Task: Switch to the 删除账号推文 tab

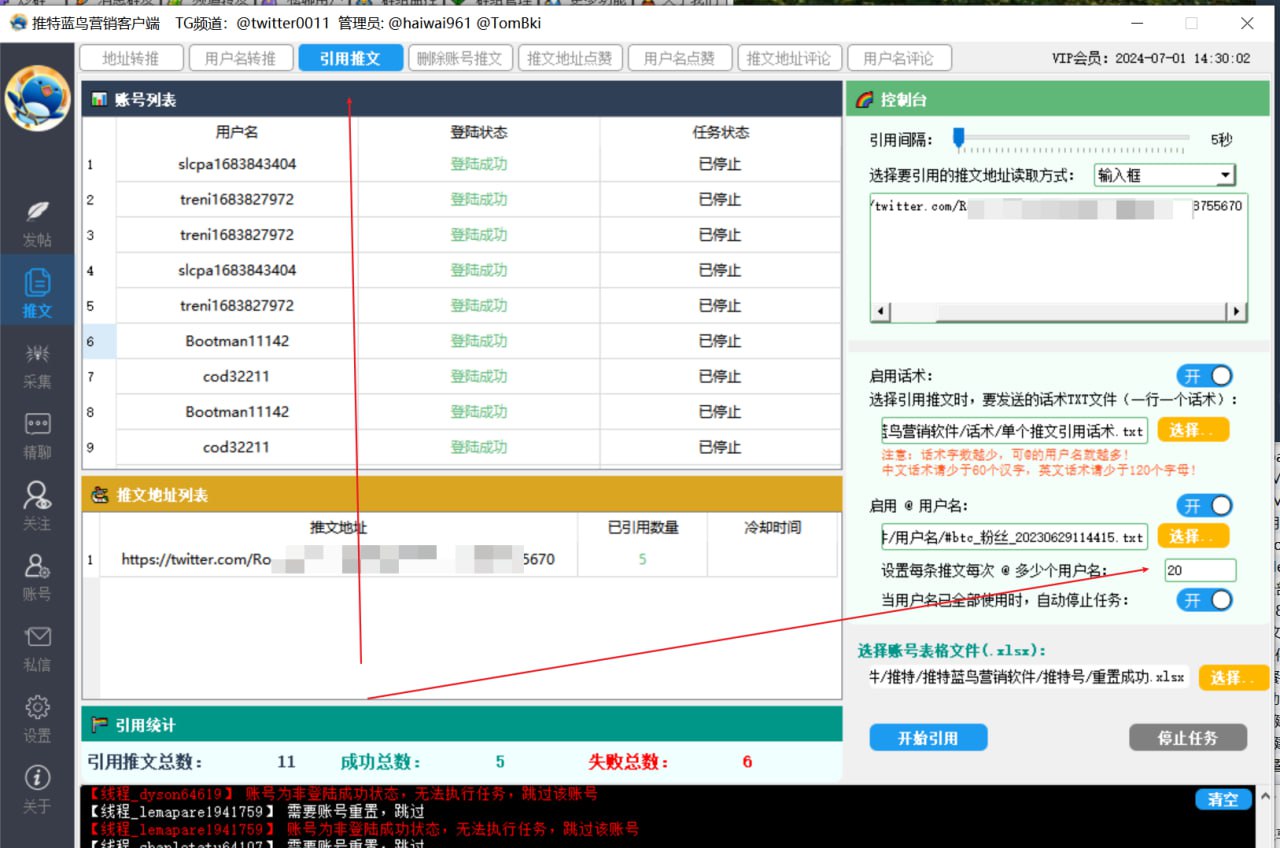Action: 460,58
